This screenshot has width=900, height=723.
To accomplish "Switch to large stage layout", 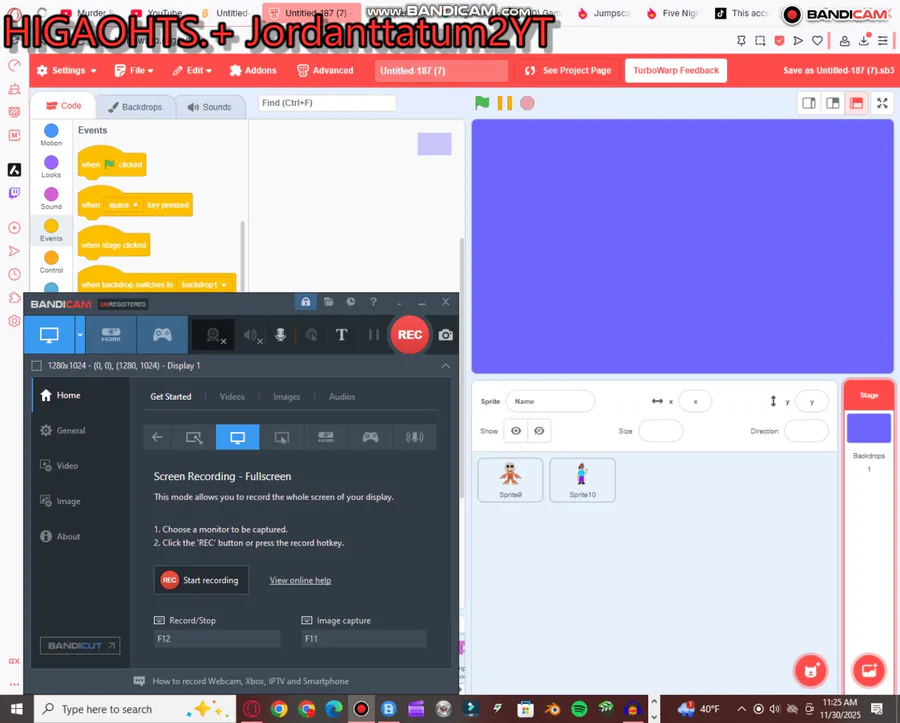I will 832,103.
